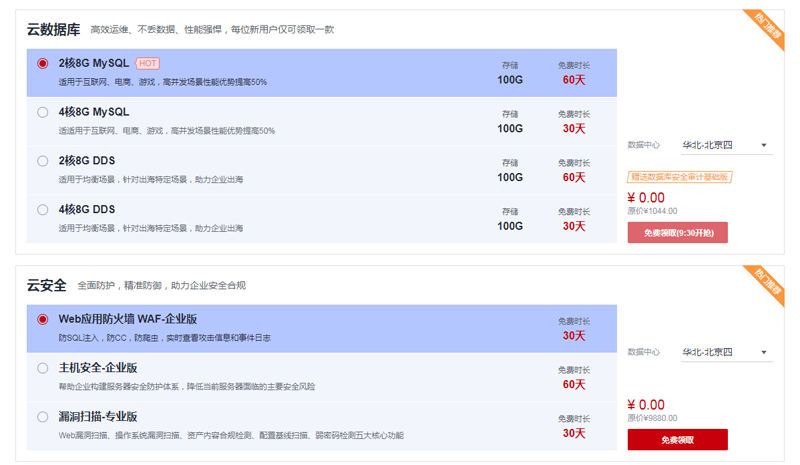Select the 漏洞扫描-专业版 radio button
This screenshot has width=800, height=465.
point(42,417)
